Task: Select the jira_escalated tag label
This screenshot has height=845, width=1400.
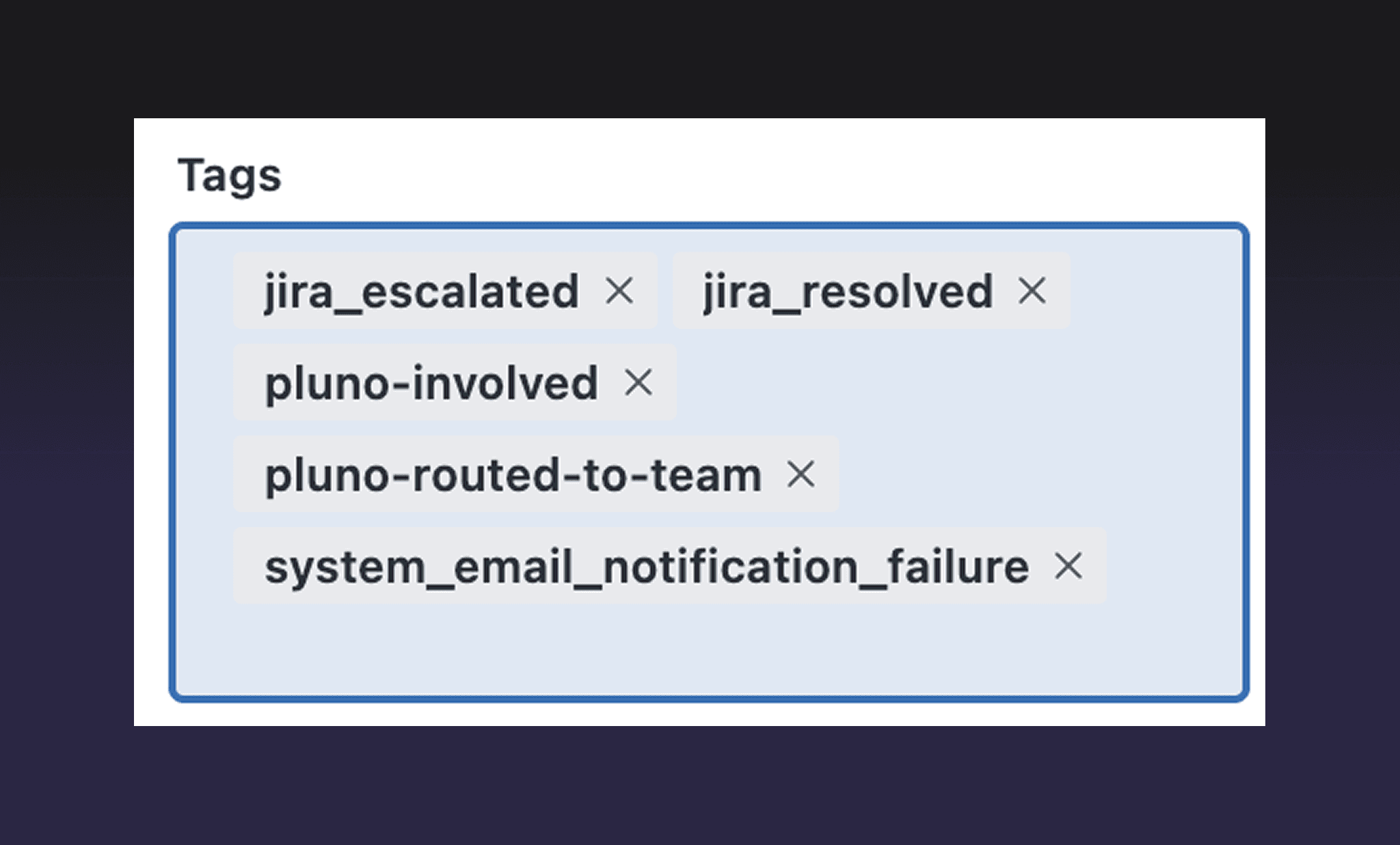Action: coord(422,292)
